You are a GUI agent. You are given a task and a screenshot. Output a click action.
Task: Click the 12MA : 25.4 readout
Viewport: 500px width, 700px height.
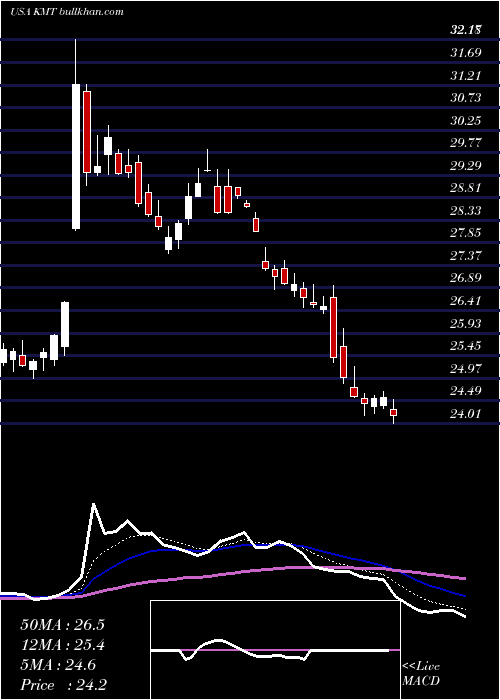coord(62,645)
